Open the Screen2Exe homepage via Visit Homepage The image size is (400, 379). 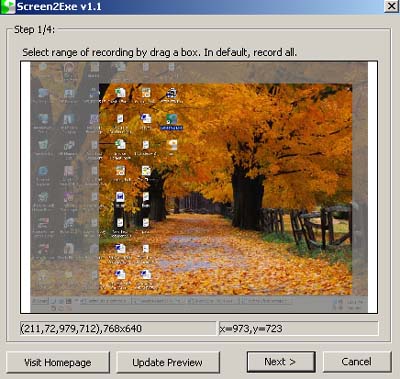pos(58,362)
